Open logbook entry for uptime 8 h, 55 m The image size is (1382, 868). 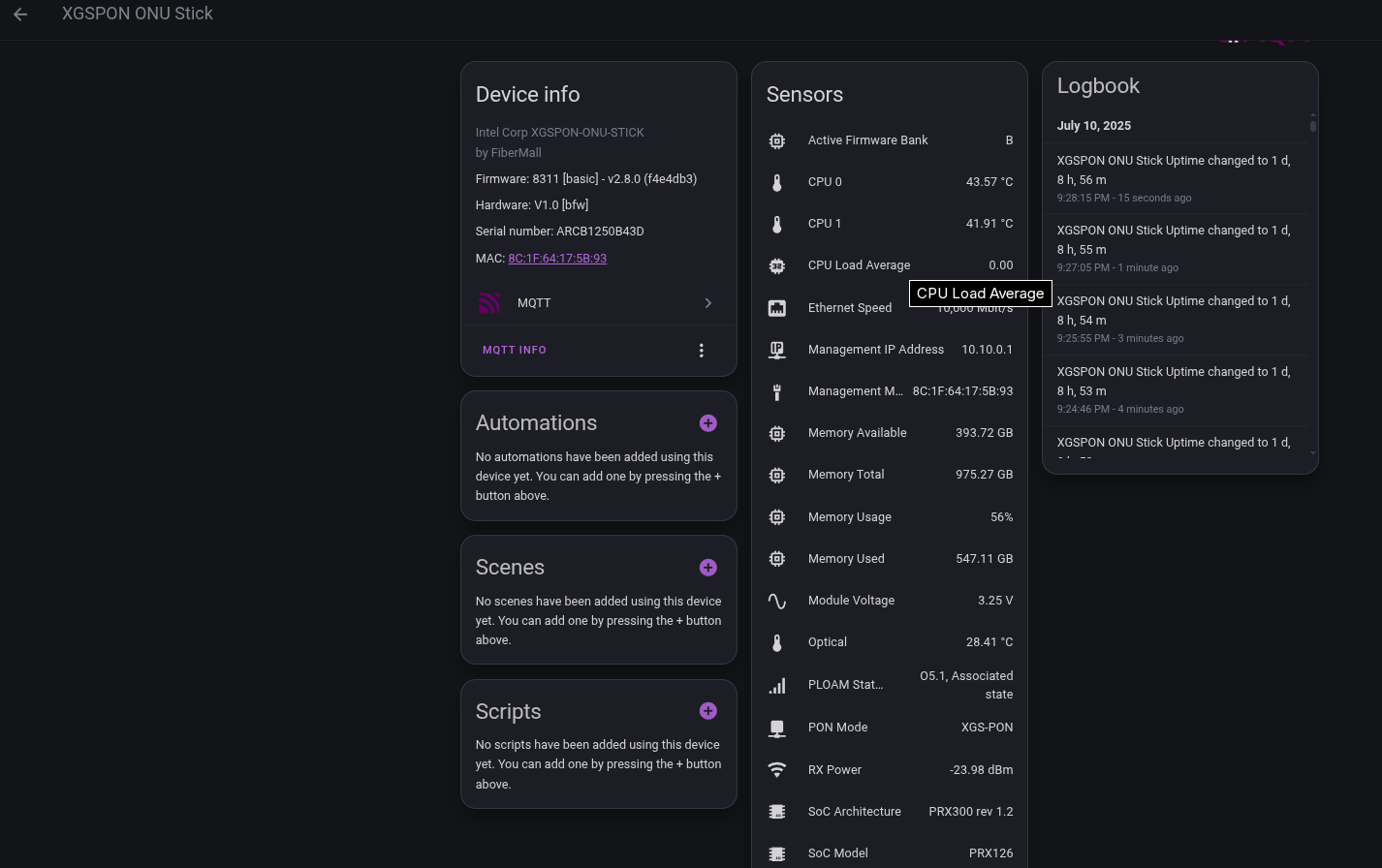point(1176,249)
